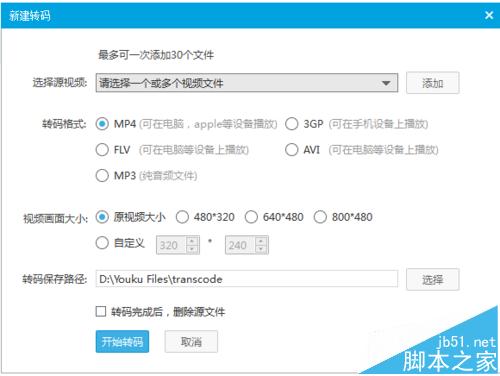Click the custom height field showing 240
The height and width of the screenshot is (376, 500).
tap(240, 245)
